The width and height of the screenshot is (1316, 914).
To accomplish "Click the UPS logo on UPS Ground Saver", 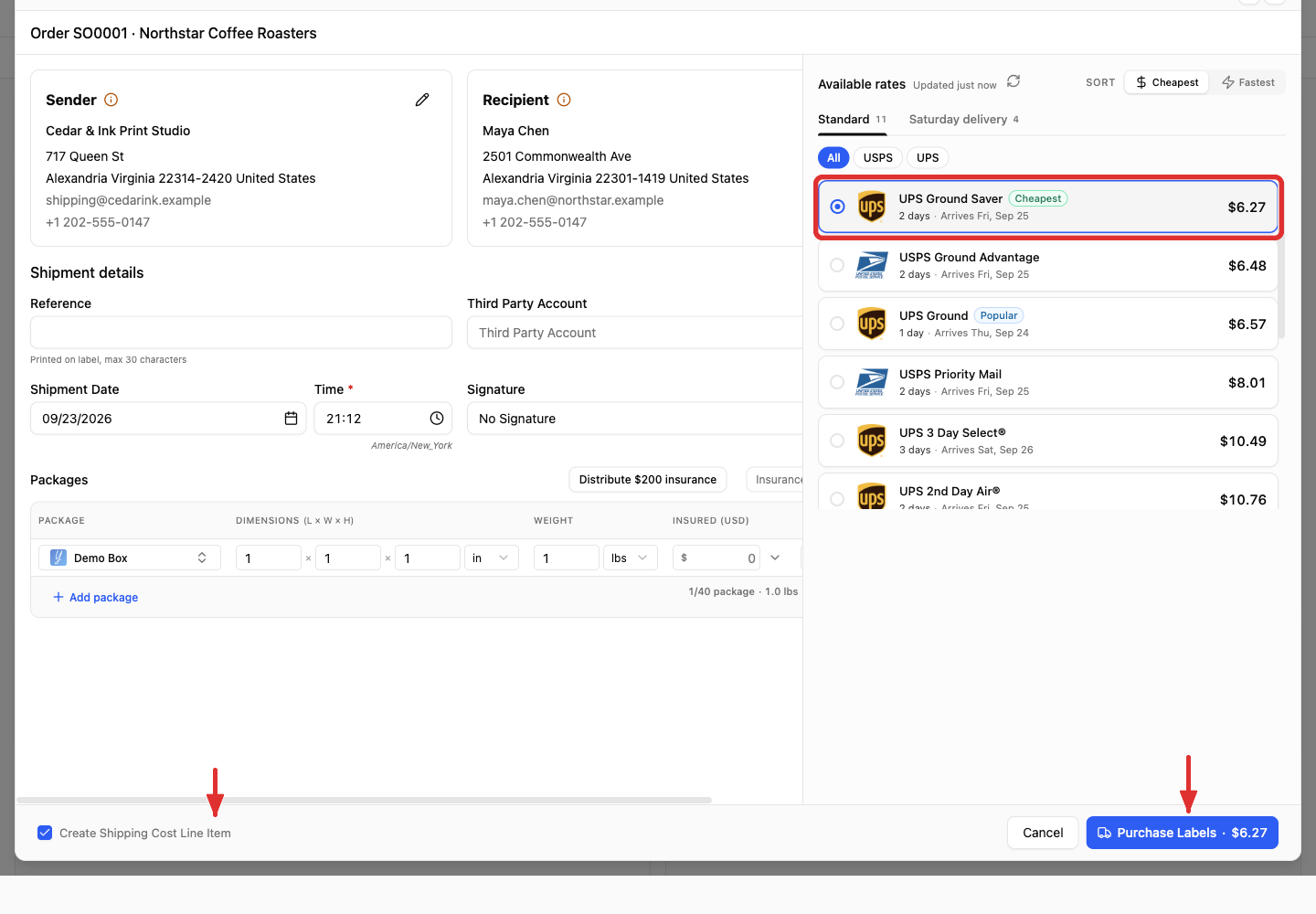I will click(x=872, y=207).
